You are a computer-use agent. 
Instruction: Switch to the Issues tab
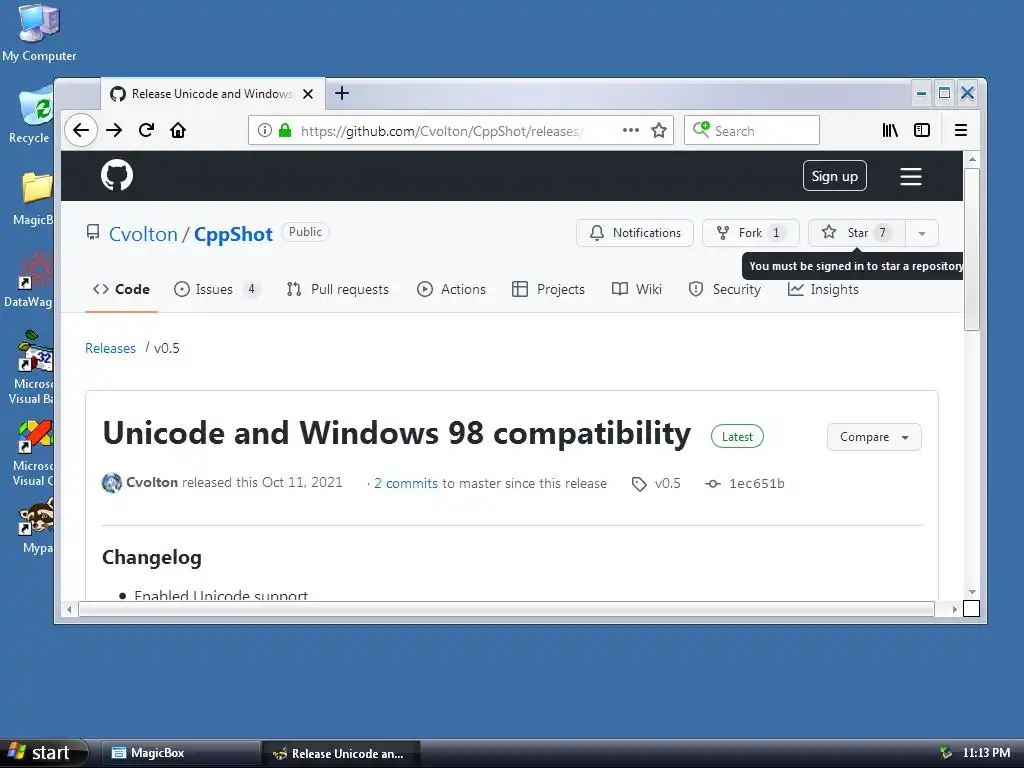[x=217, y=289]
